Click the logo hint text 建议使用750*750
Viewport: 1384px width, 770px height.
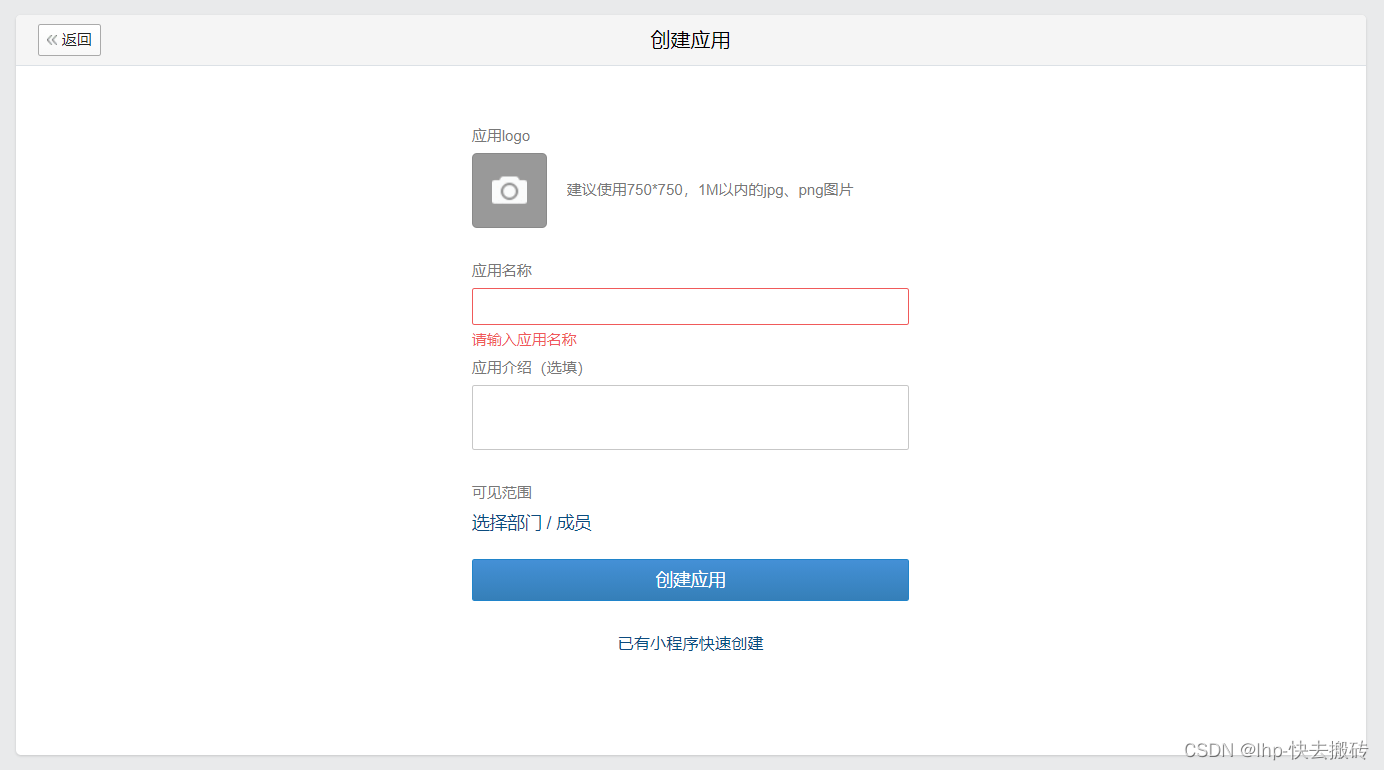click(710, 190)
